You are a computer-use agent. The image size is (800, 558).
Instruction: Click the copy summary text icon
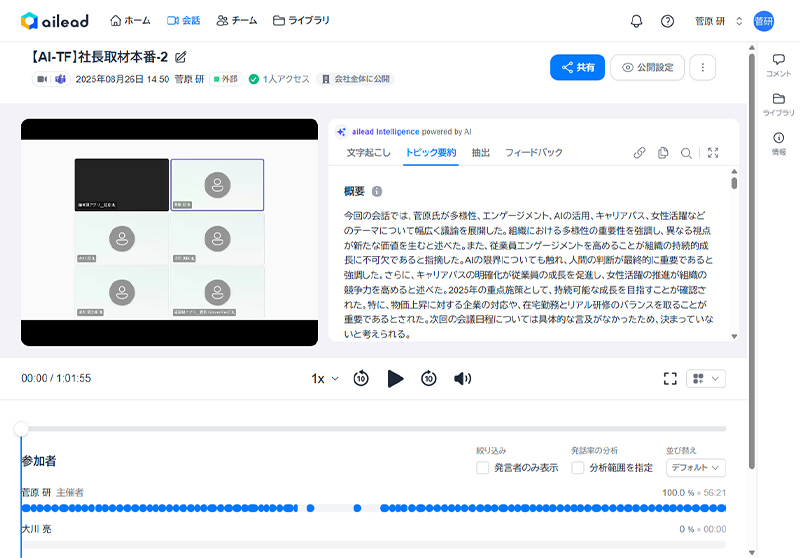663,153
